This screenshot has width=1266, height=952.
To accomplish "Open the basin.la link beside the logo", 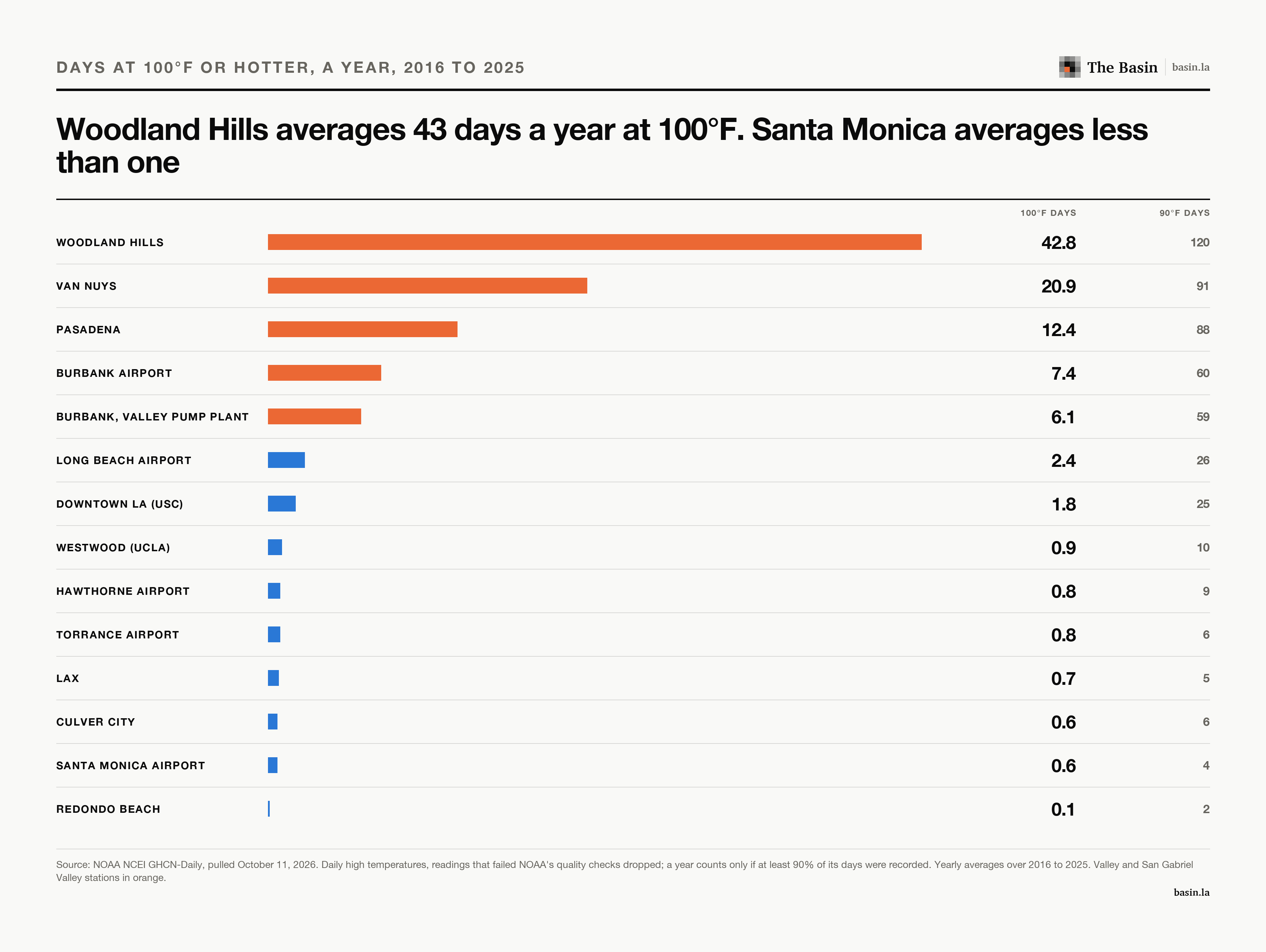I will point(1190,67).
